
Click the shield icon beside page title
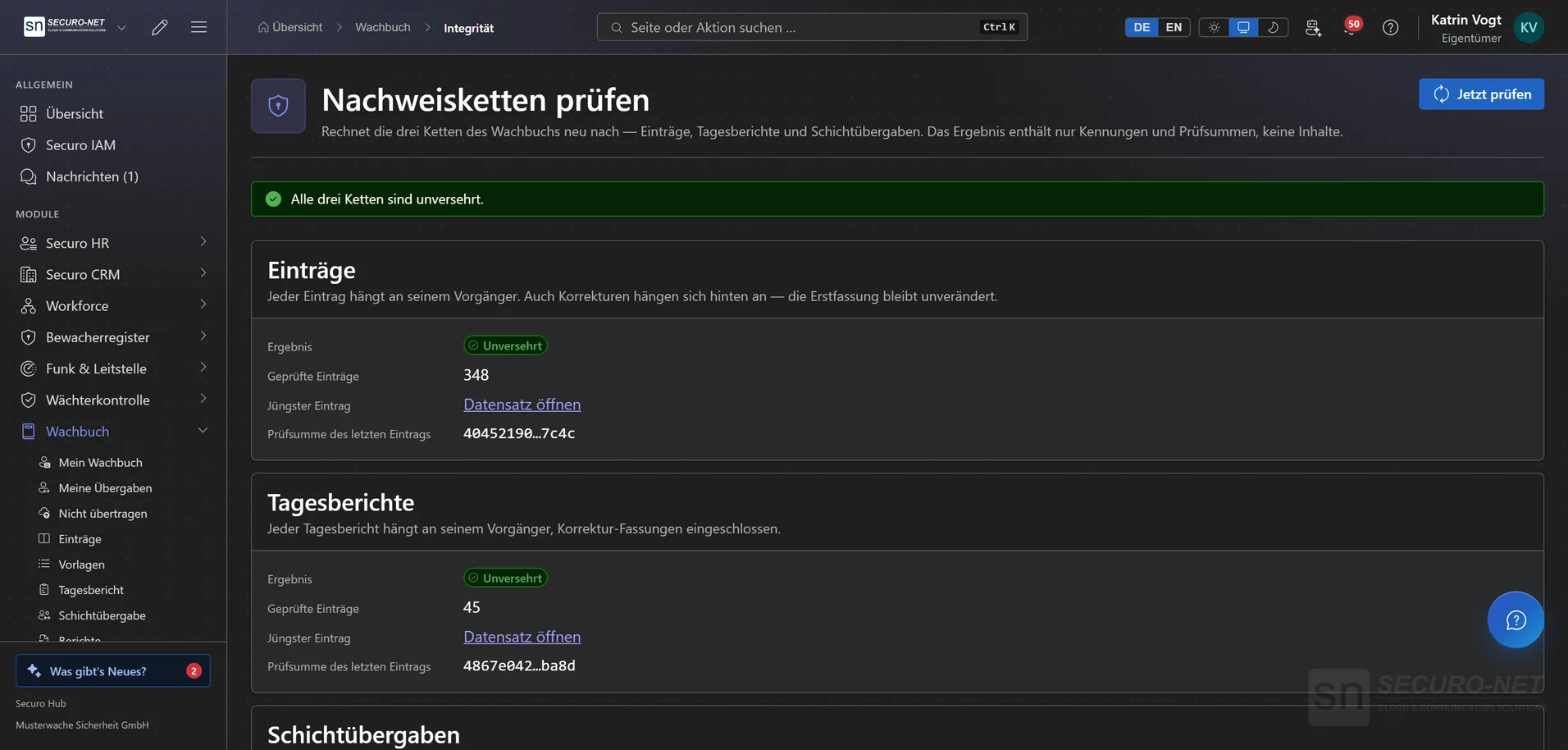pos(278,106)
